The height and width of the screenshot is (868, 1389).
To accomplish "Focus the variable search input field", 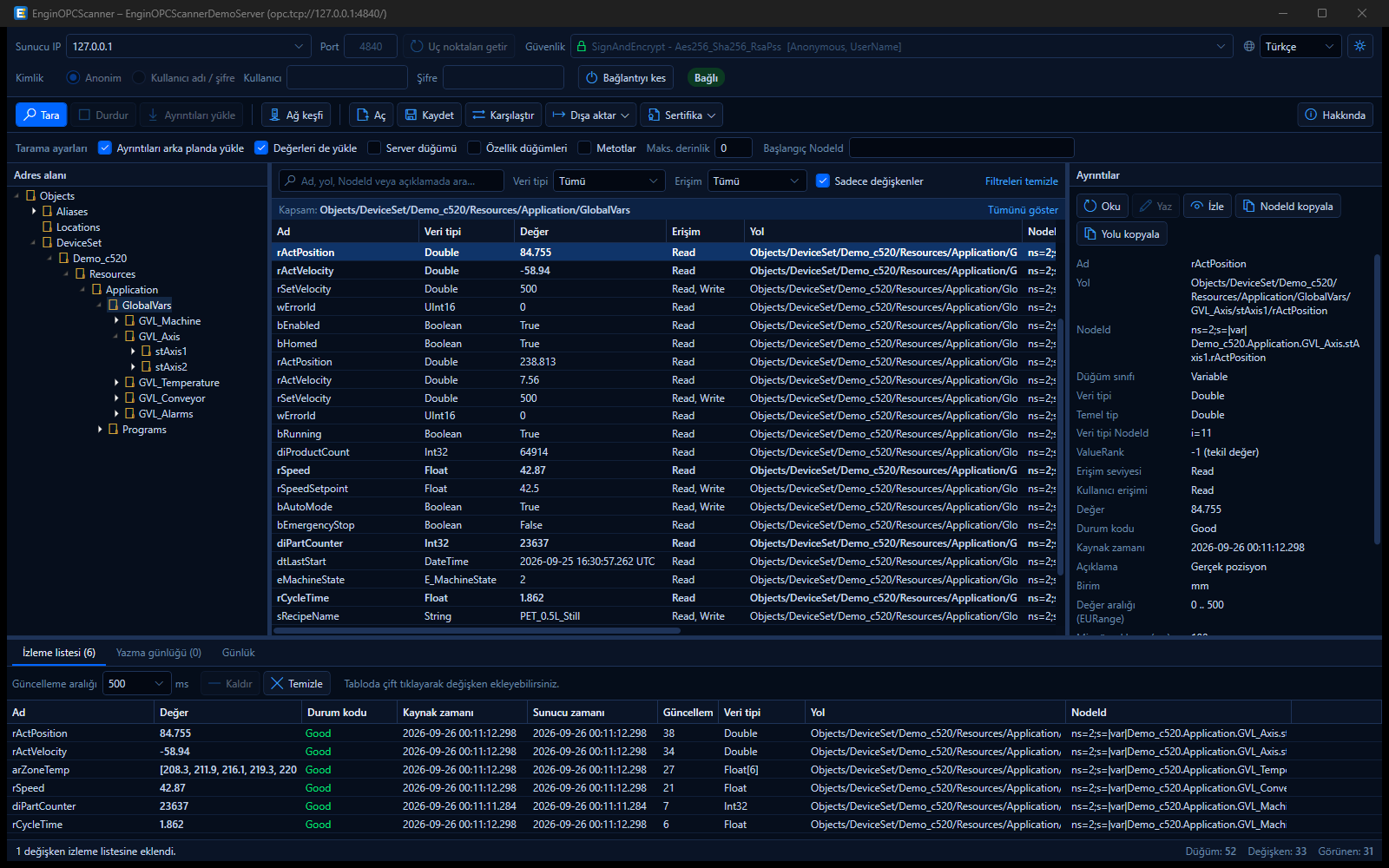I will pos(392,181).
